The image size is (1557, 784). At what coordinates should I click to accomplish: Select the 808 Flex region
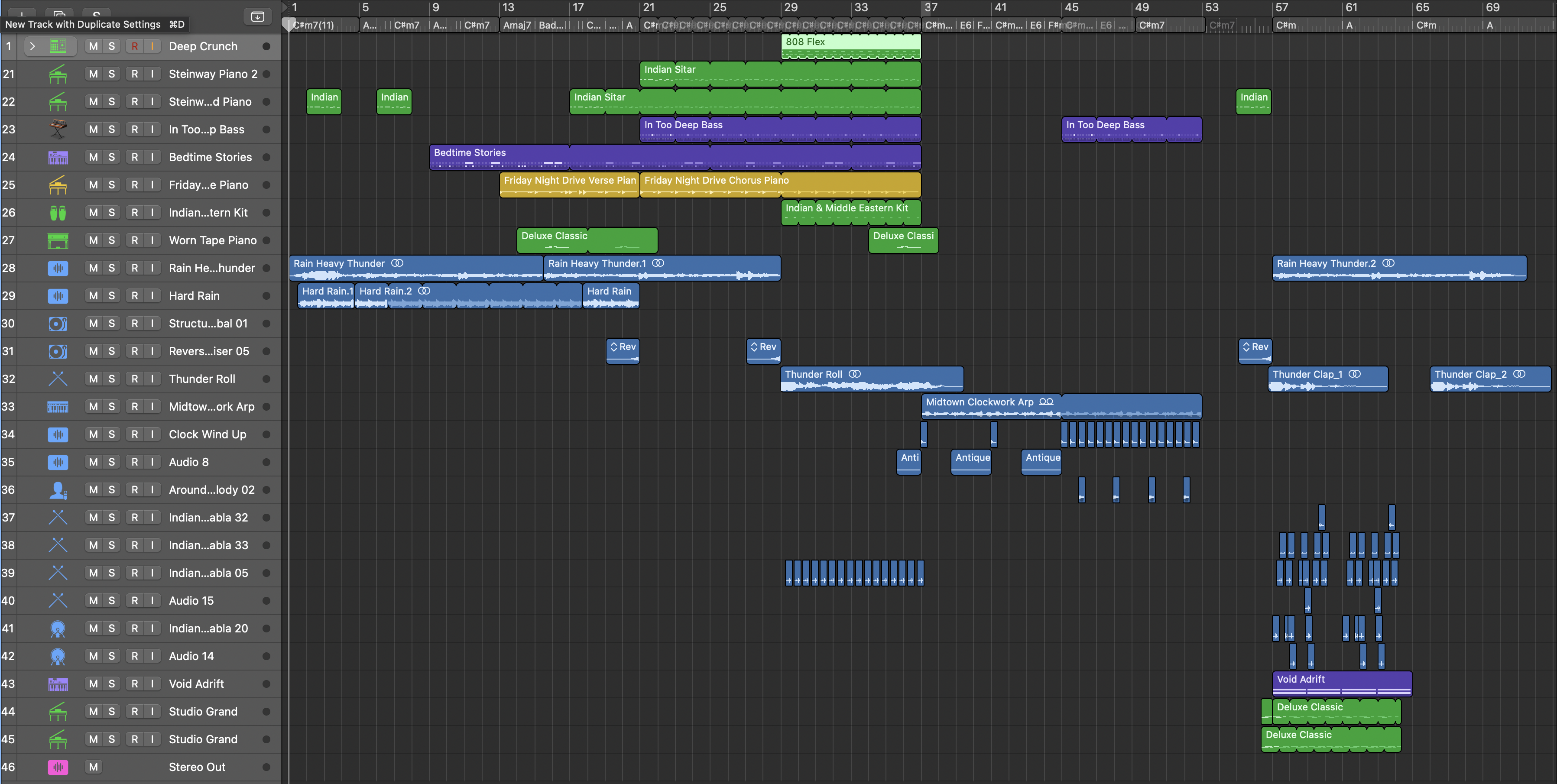851,46
